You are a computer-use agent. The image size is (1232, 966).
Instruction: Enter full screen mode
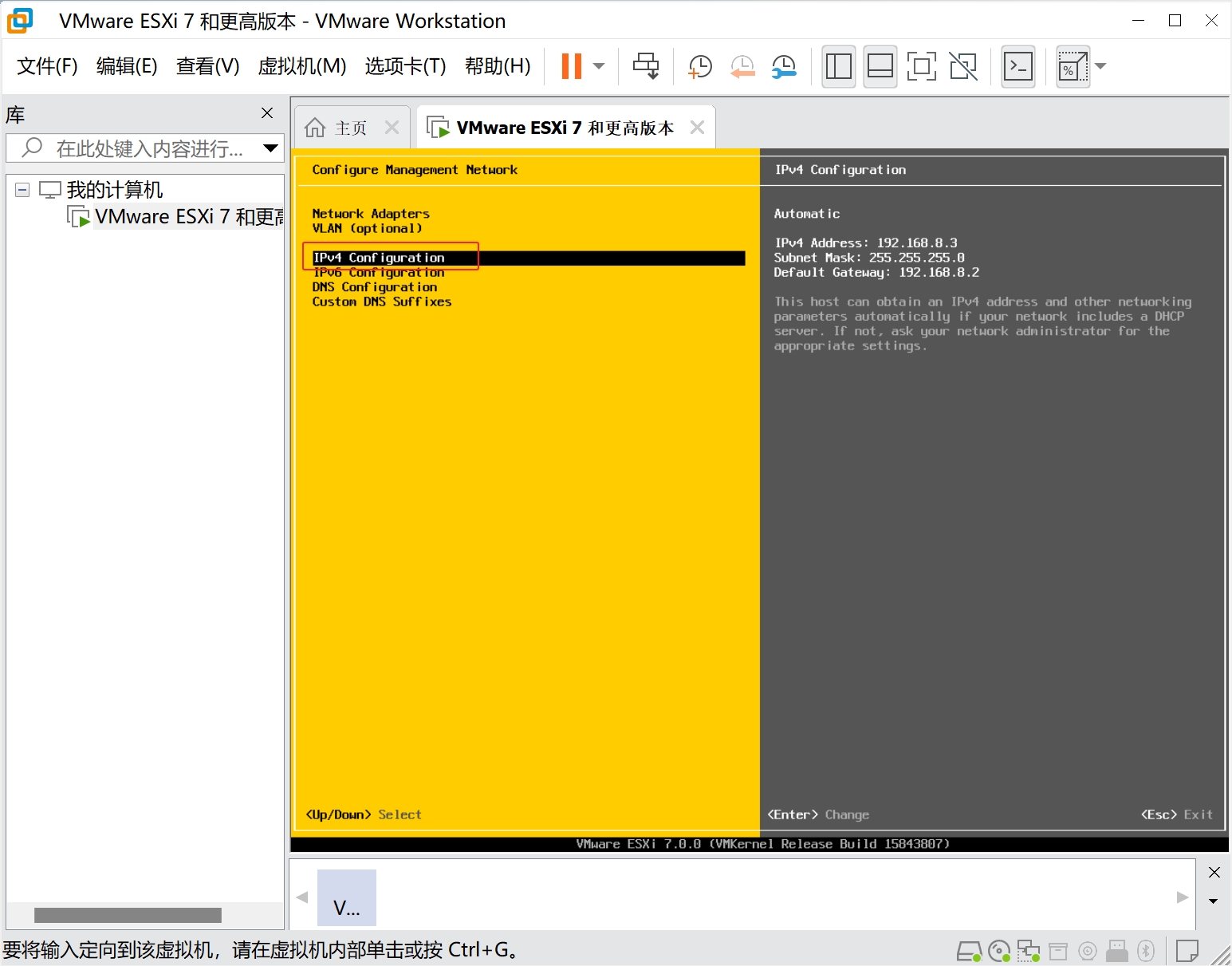click(x=921, y=66)
